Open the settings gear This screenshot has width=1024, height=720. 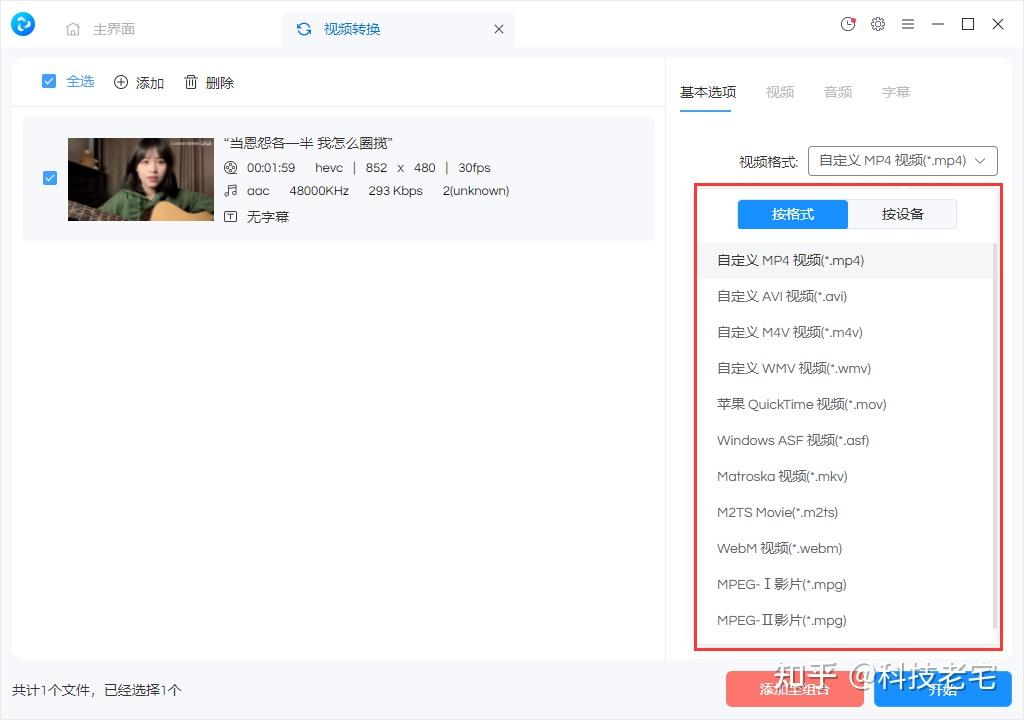[x=878, y=24]
